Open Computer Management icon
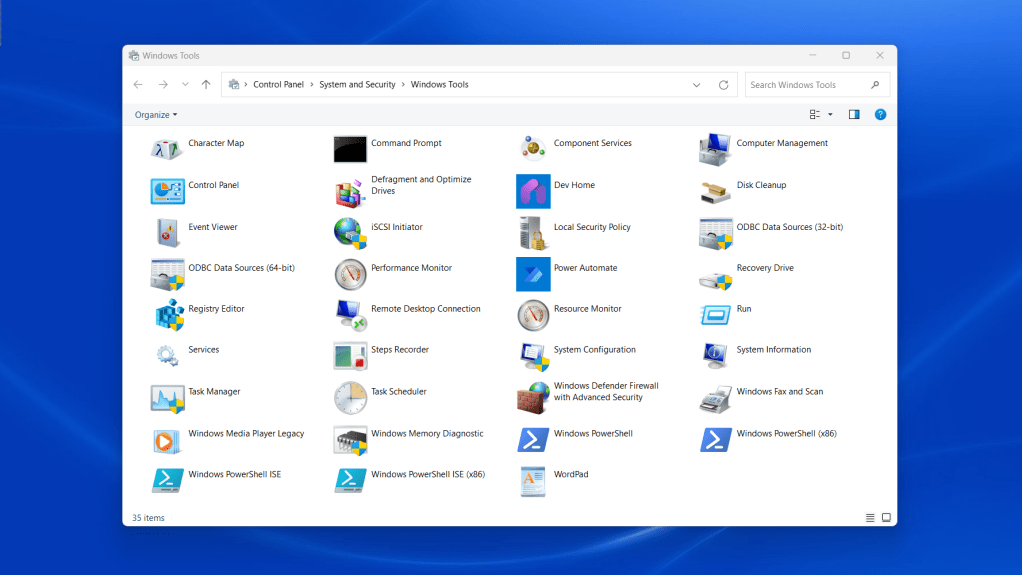The width and height of the screenshot is (1022, 575). tap(715, 149)
